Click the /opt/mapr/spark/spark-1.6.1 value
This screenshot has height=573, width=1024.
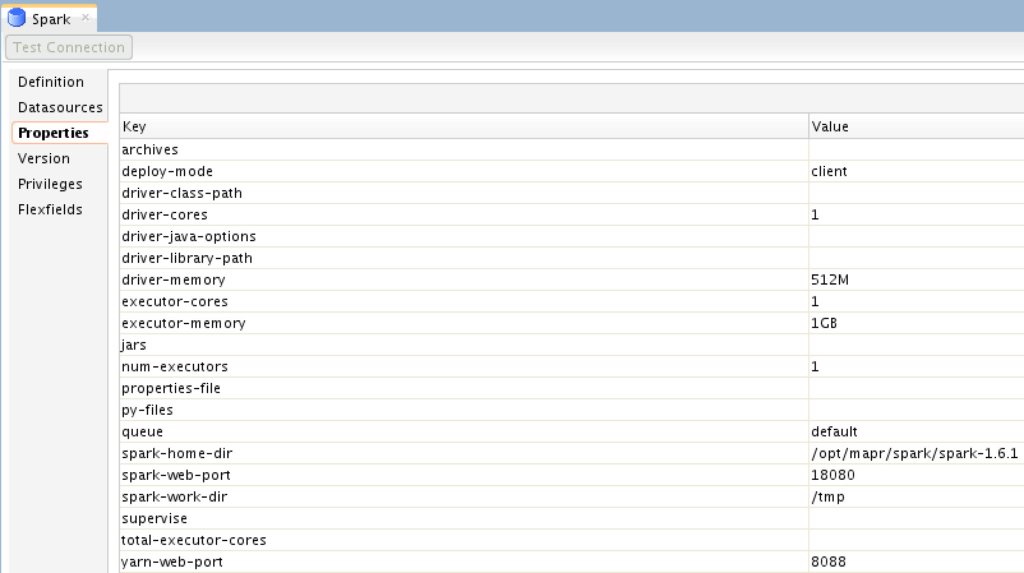tap(914, 453)
